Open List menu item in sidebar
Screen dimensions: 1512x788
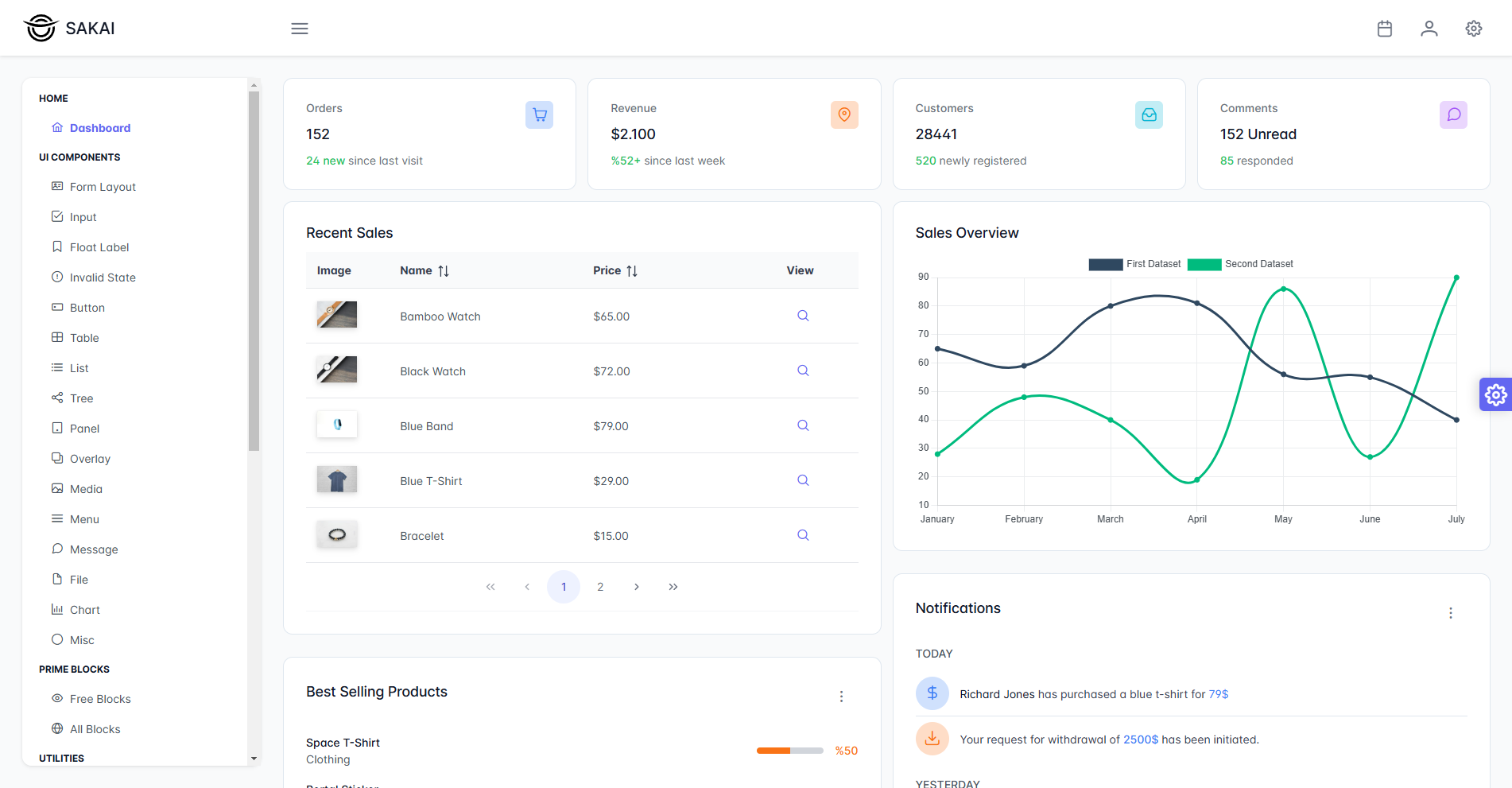click(70, 368)
